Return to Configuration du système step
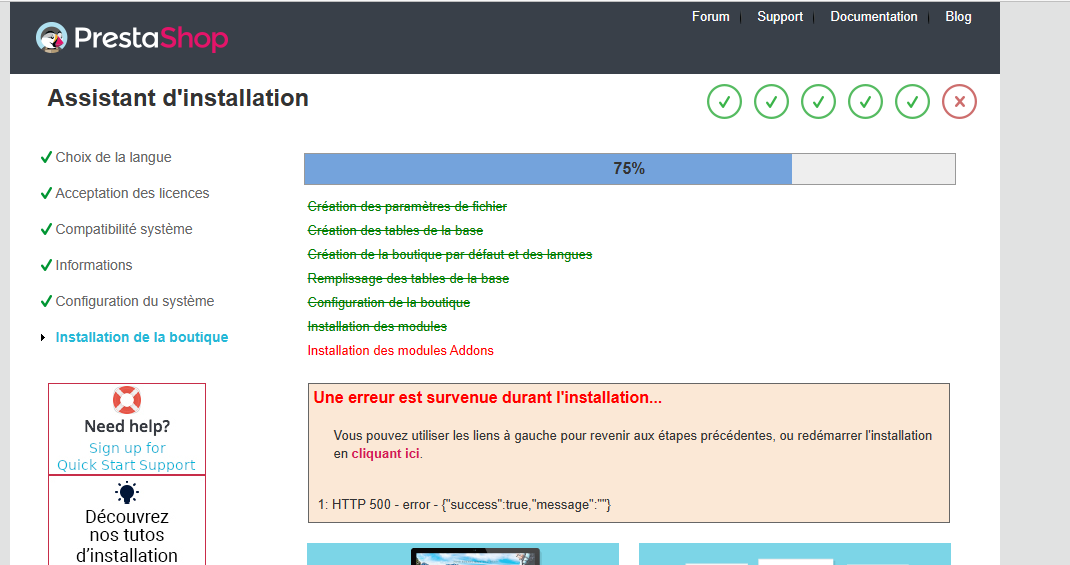 [x=134, y=301]
